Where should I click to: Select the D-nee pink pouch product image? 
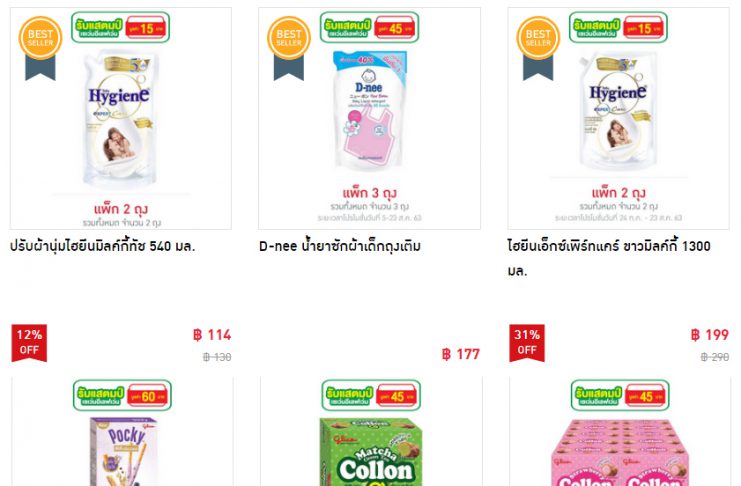[x=370, y=110]
